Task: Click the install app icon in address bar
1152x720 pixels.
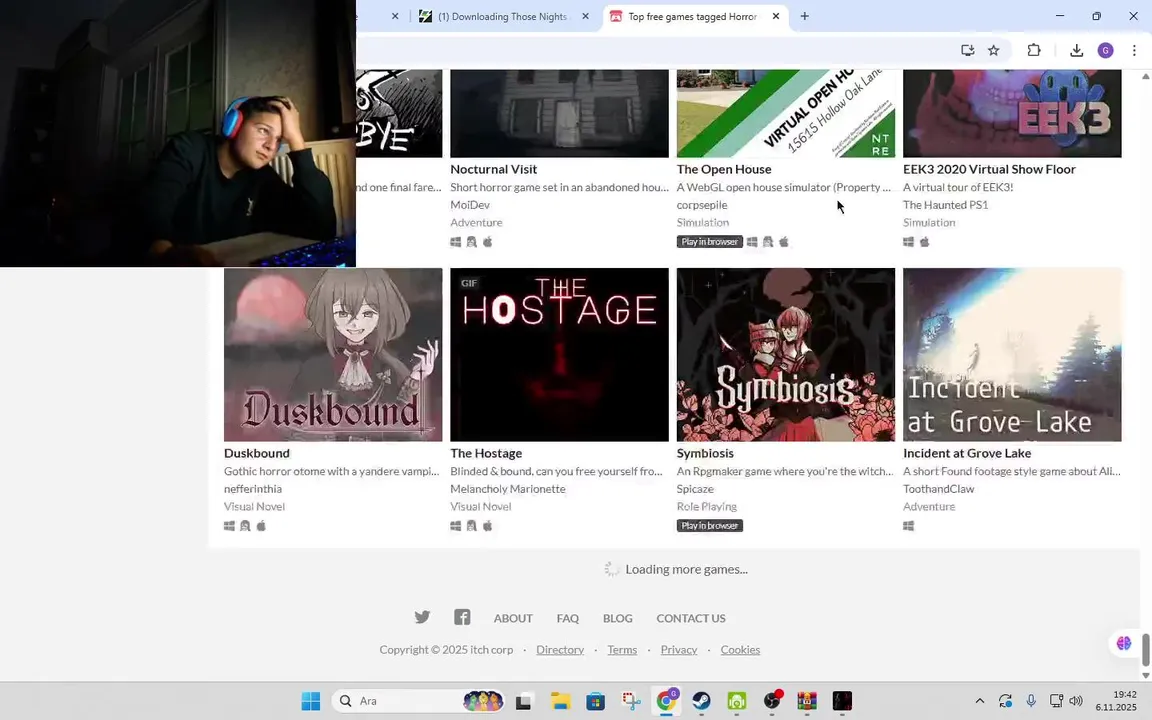Action: (968, 50)
